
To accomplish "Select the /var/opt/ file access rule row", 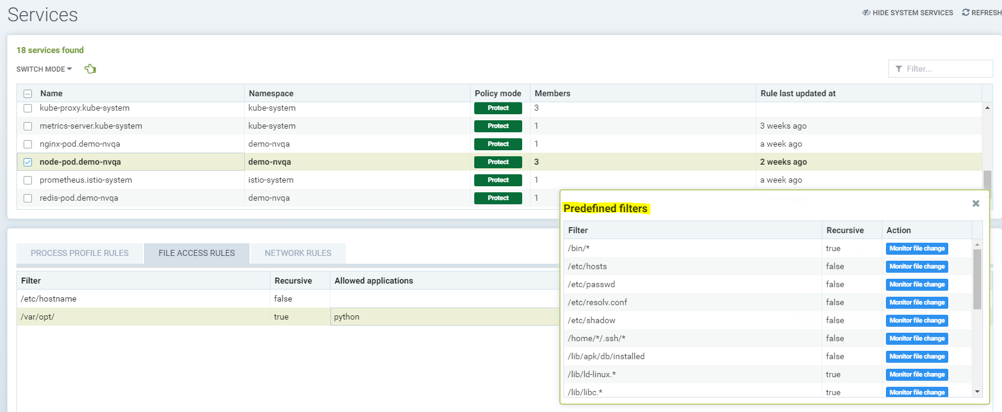I will (x=140, y=317).
